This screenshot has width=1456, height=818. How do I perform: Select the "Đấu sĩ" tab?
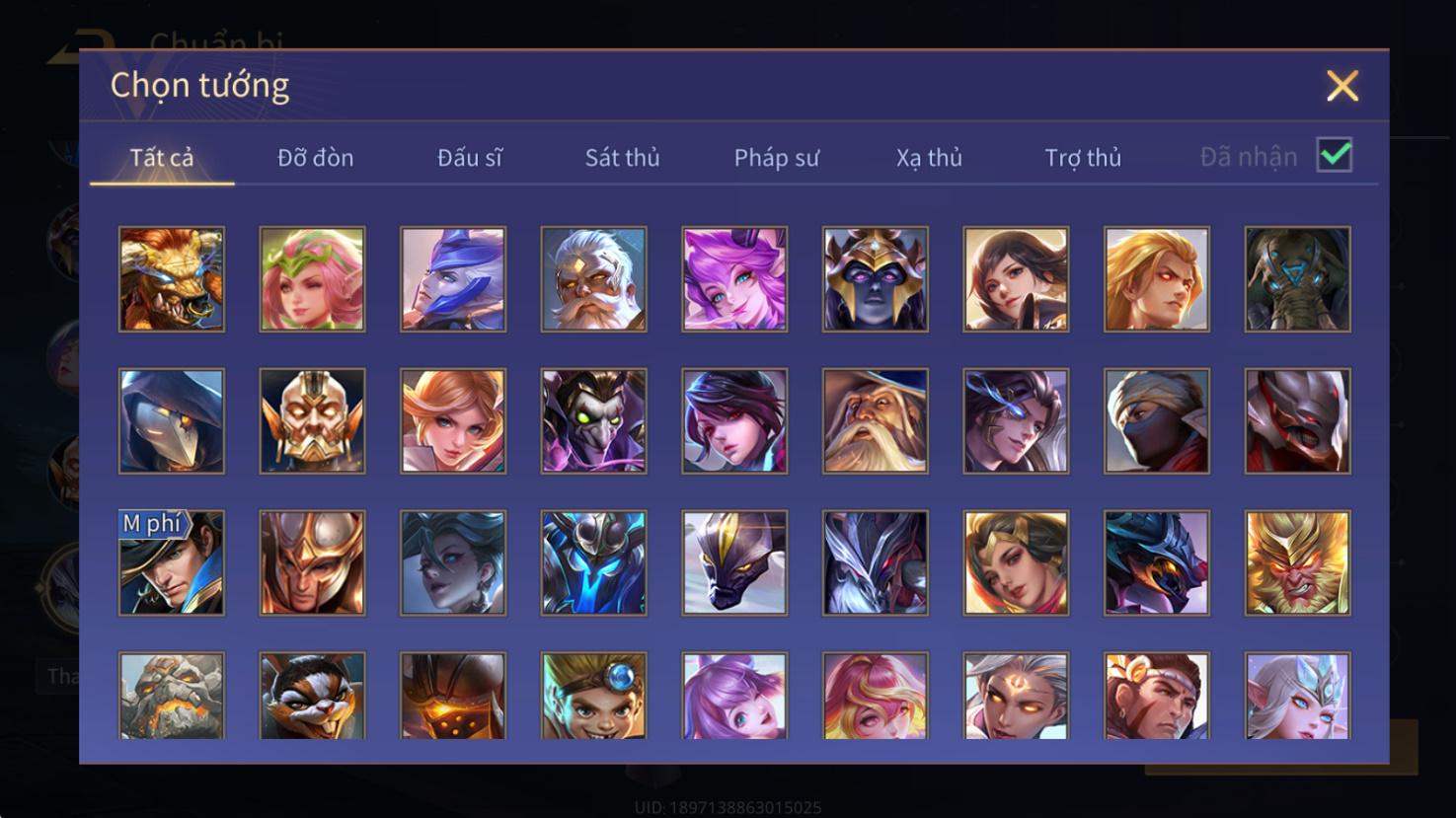[x=470, y=158]
